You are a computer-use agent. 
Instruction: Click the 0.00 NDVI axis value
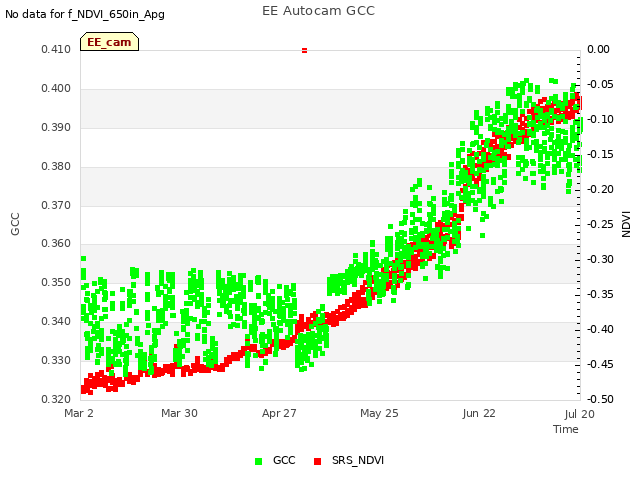click(x=598, y=50)
